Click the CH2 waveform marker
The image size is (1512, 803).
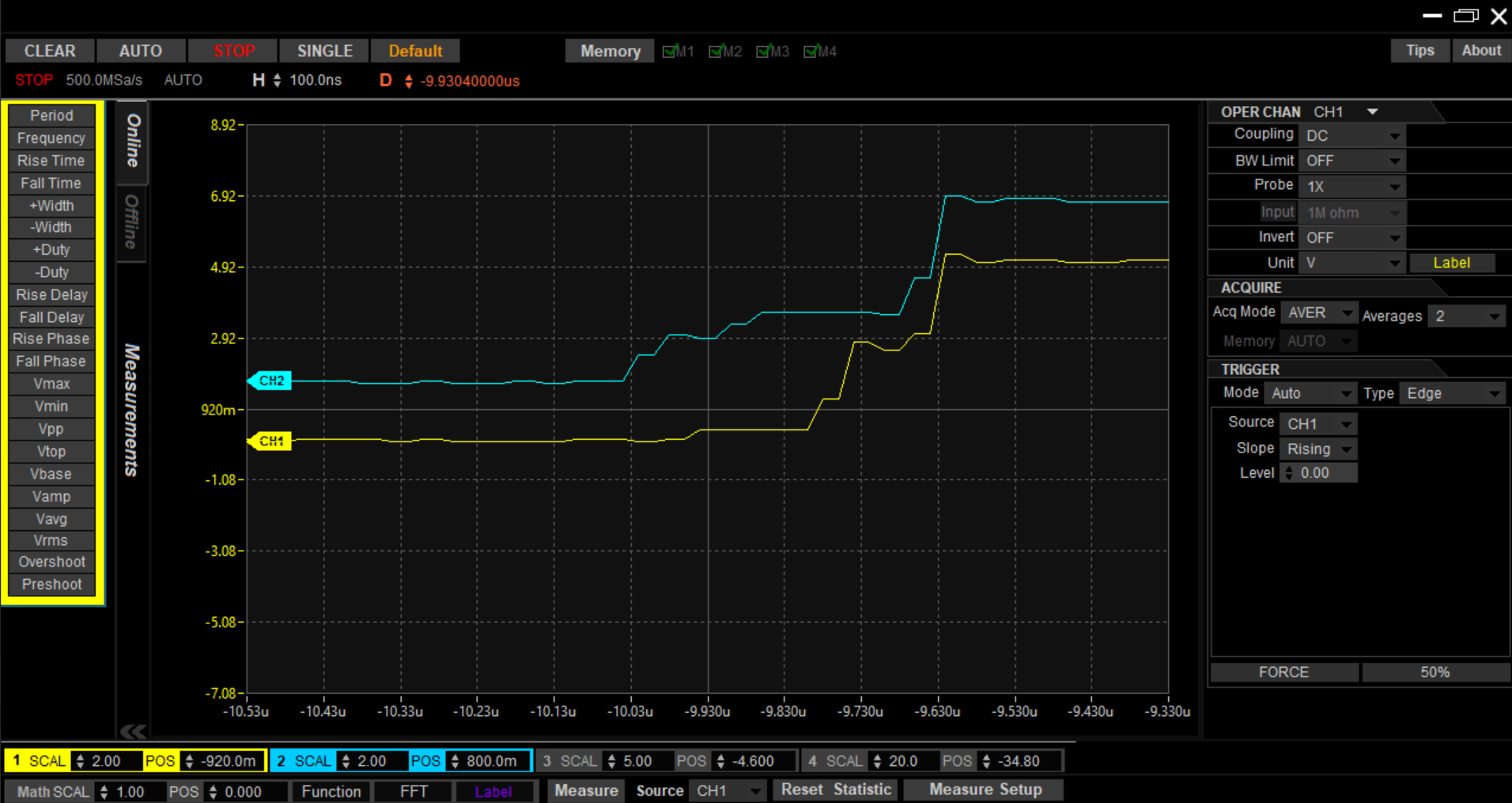point(270,381)
